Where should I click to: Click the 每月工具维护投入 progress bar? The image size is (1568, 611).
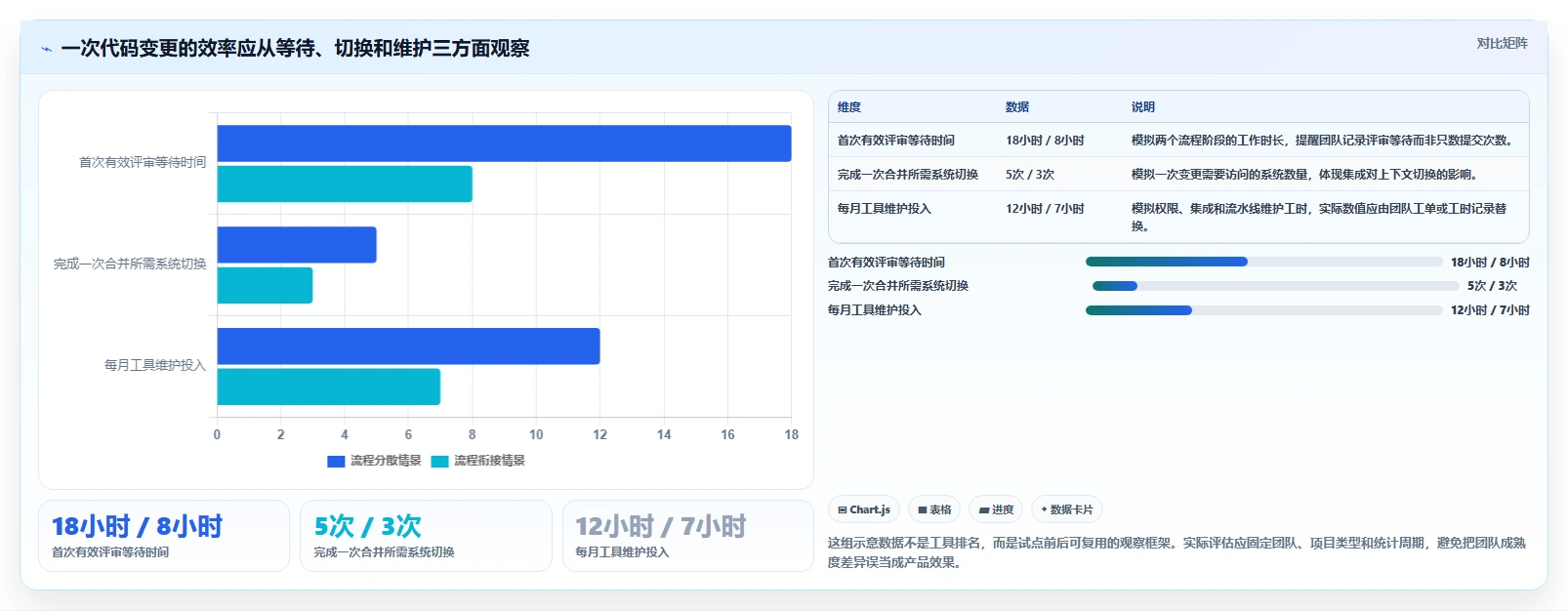(1264, 310)
